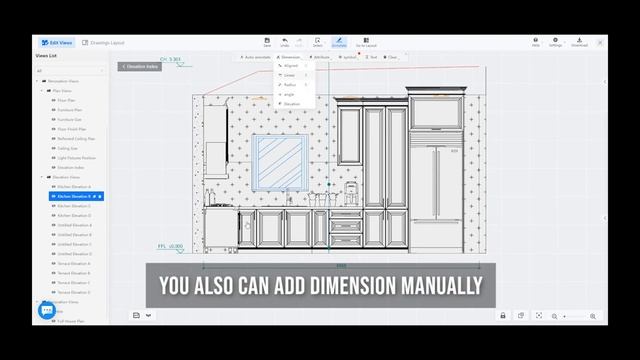Collapse right panel using upper edge arrow

click(604, 82)
